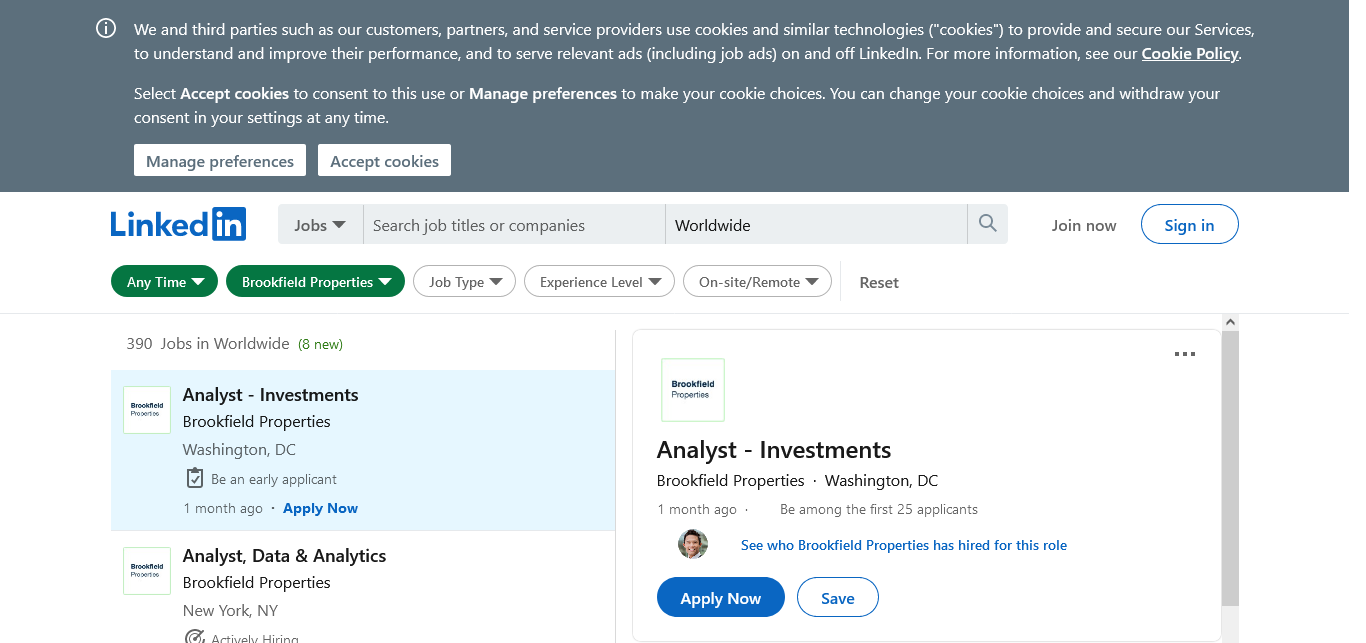Expand the Any Time filter dropdown
This screenshot has height=643, width=1366.
(x=164, y=282)
